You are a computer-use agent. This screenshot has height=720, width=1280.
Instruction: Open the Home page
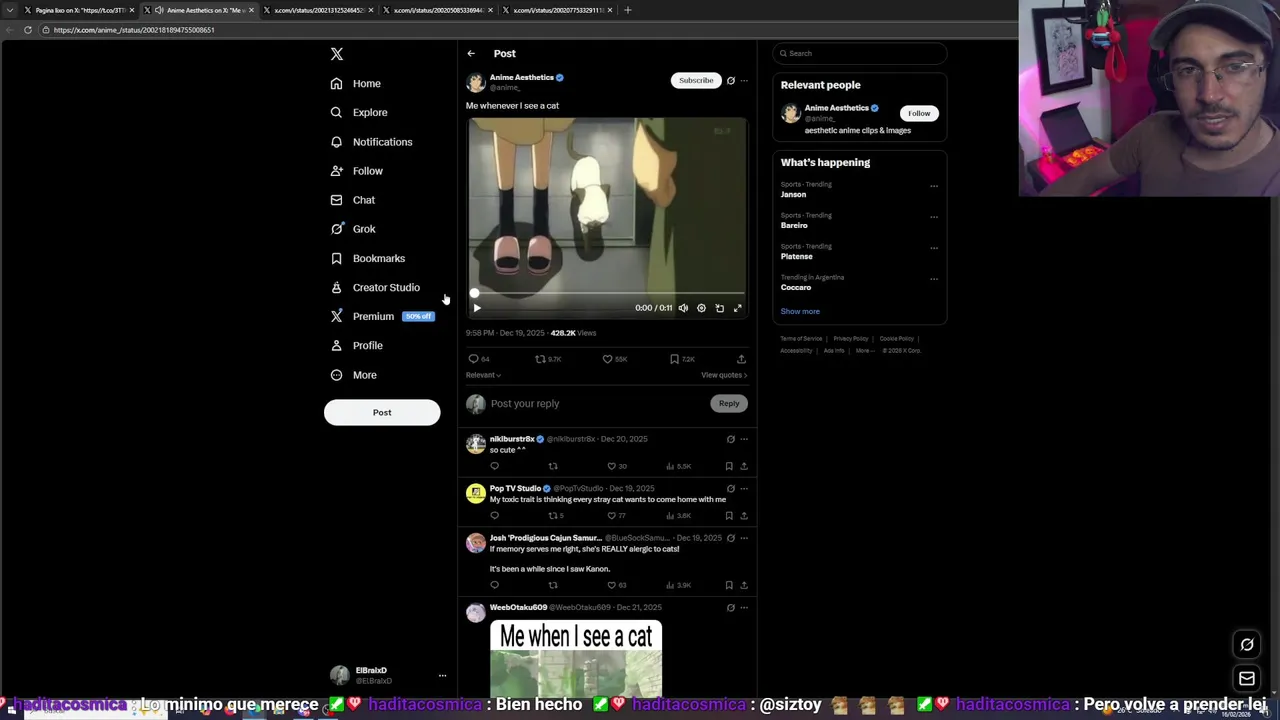click(x=356, y=84)
